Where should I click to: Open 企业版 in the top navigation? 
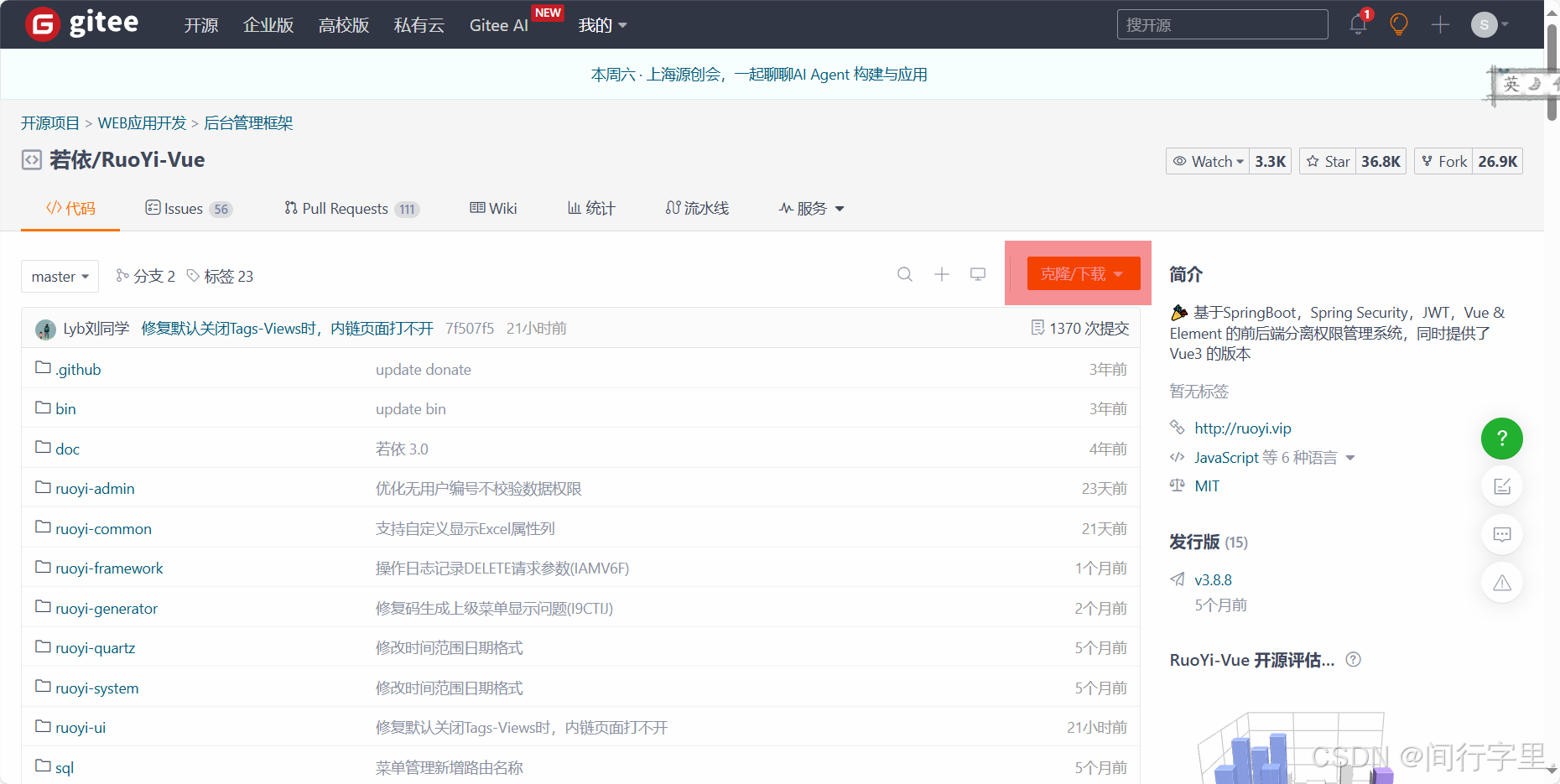(268, 25)
